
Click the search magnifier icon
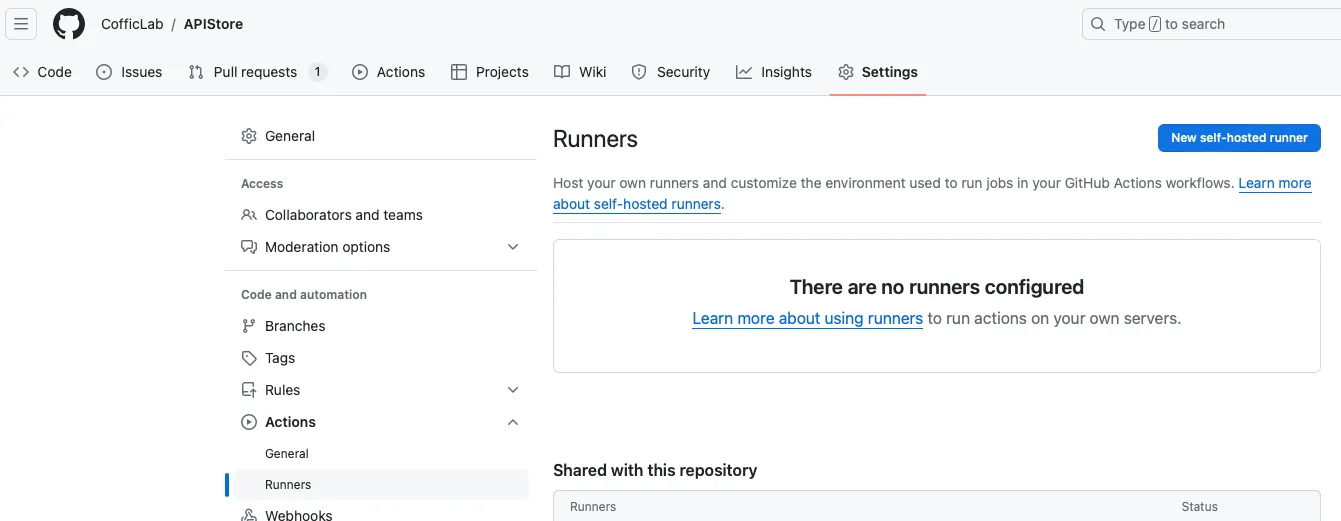click(x=1098, y=24)
